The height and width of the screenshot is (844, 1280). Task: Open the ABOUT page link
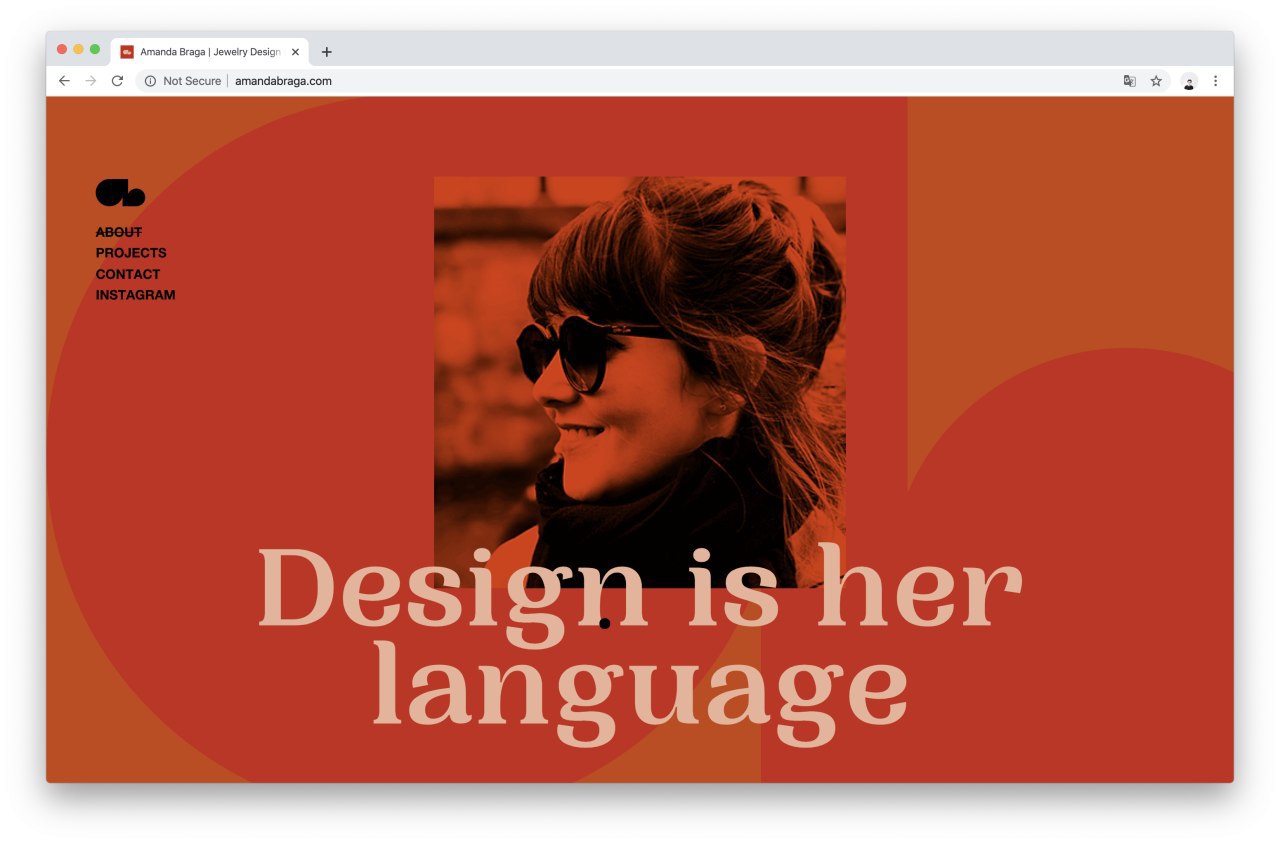(119, 232)
